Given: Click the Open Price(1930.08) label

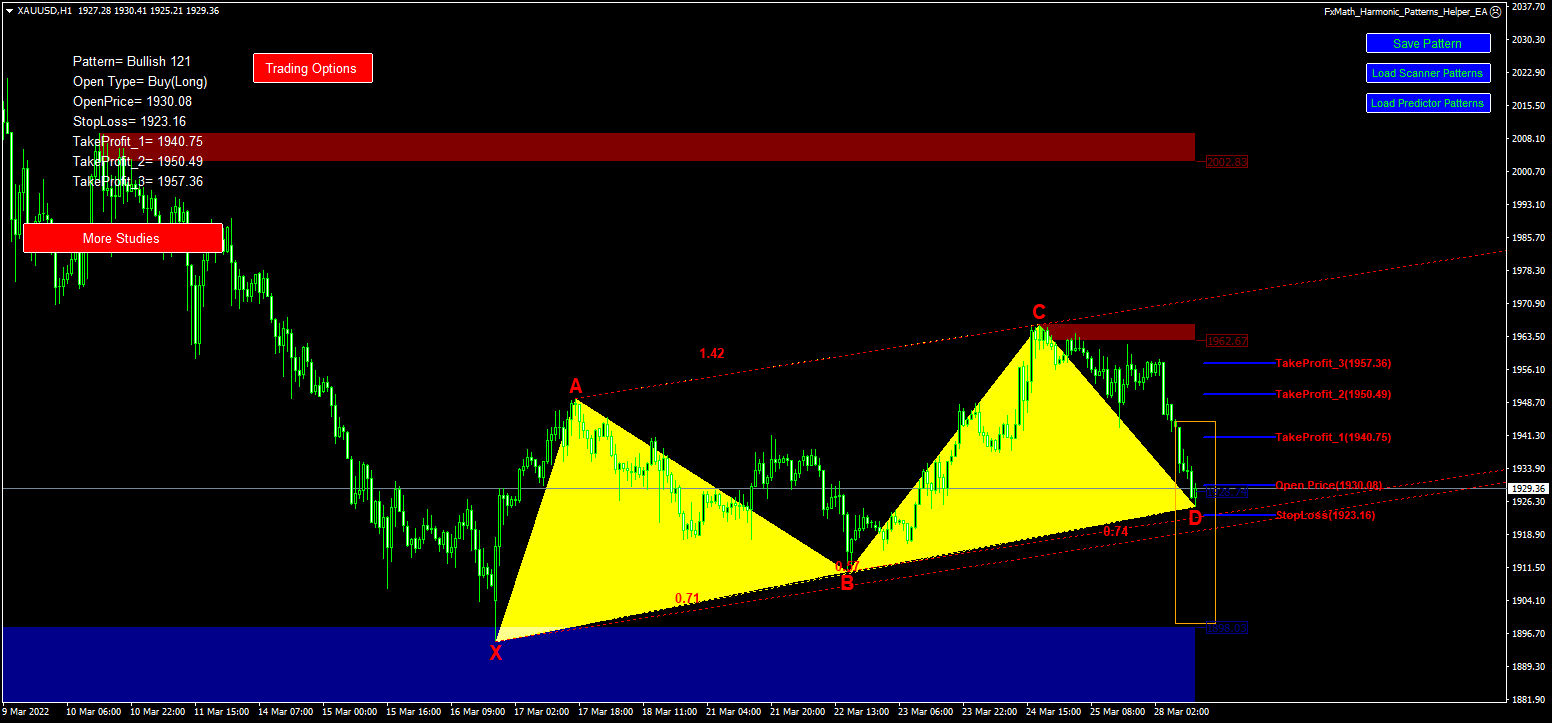Looking at the screenshot, I should [x=1329, y=485].
